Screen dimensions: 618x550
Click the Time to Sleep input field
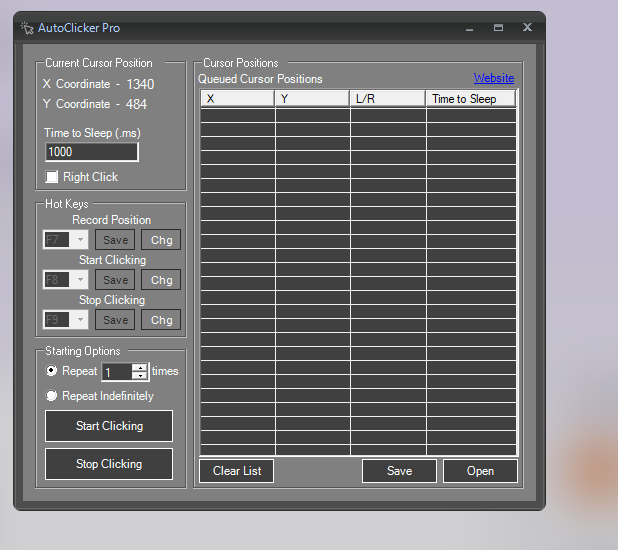[x=91, y=152]
